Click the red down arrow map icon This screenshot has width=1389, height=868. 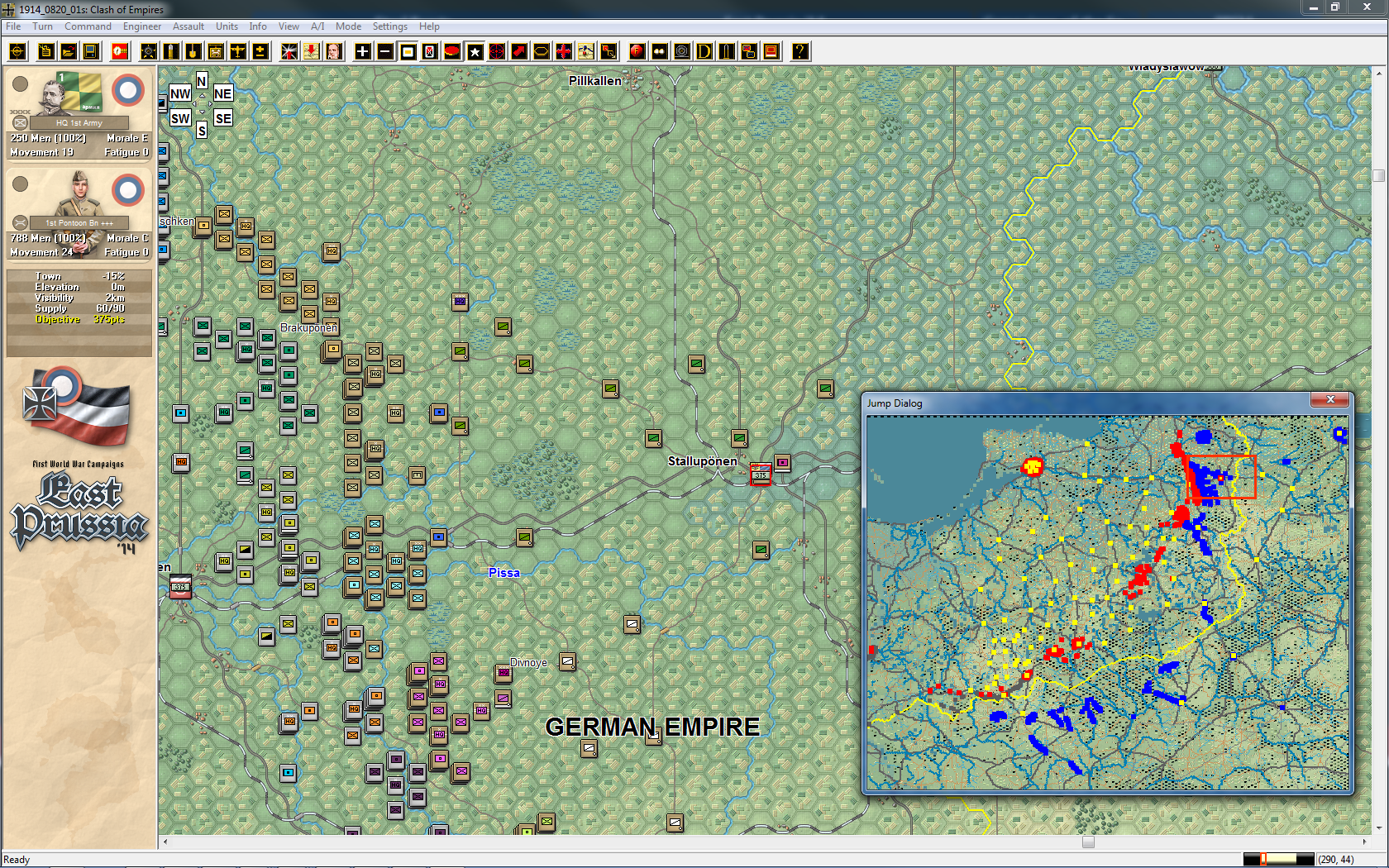click(312, 51)
